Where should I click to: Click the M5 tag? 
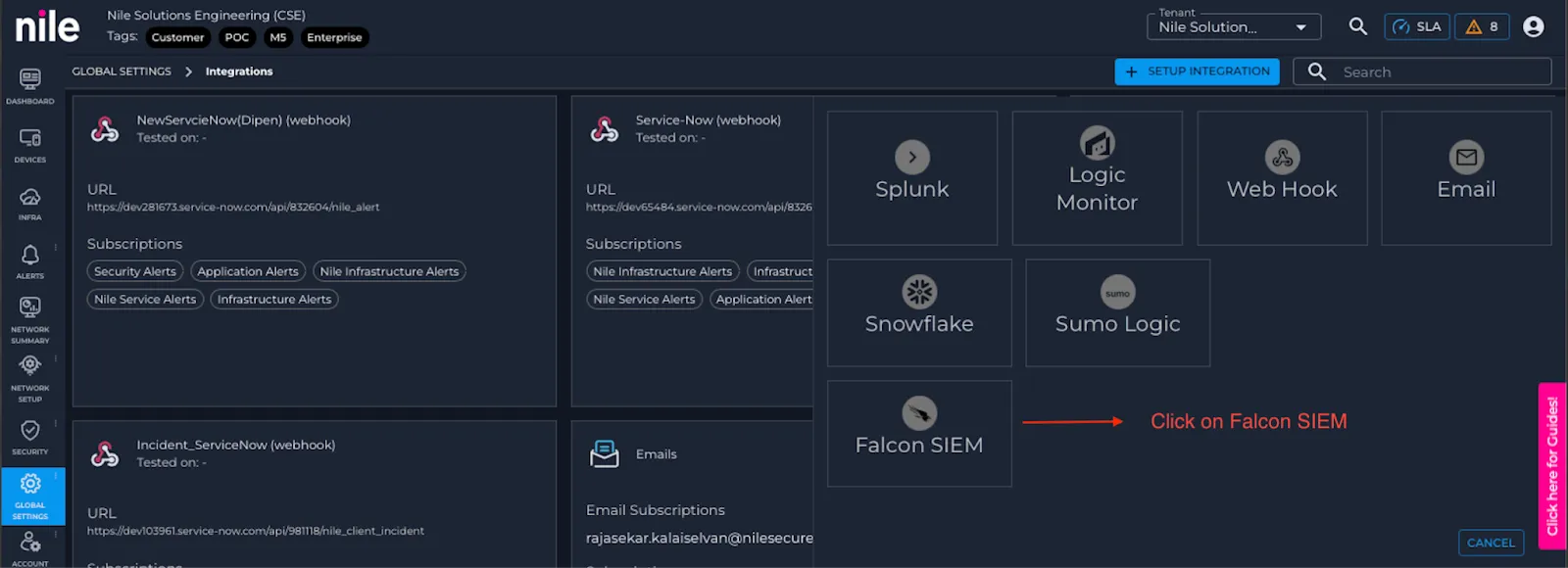click(278, 37)
